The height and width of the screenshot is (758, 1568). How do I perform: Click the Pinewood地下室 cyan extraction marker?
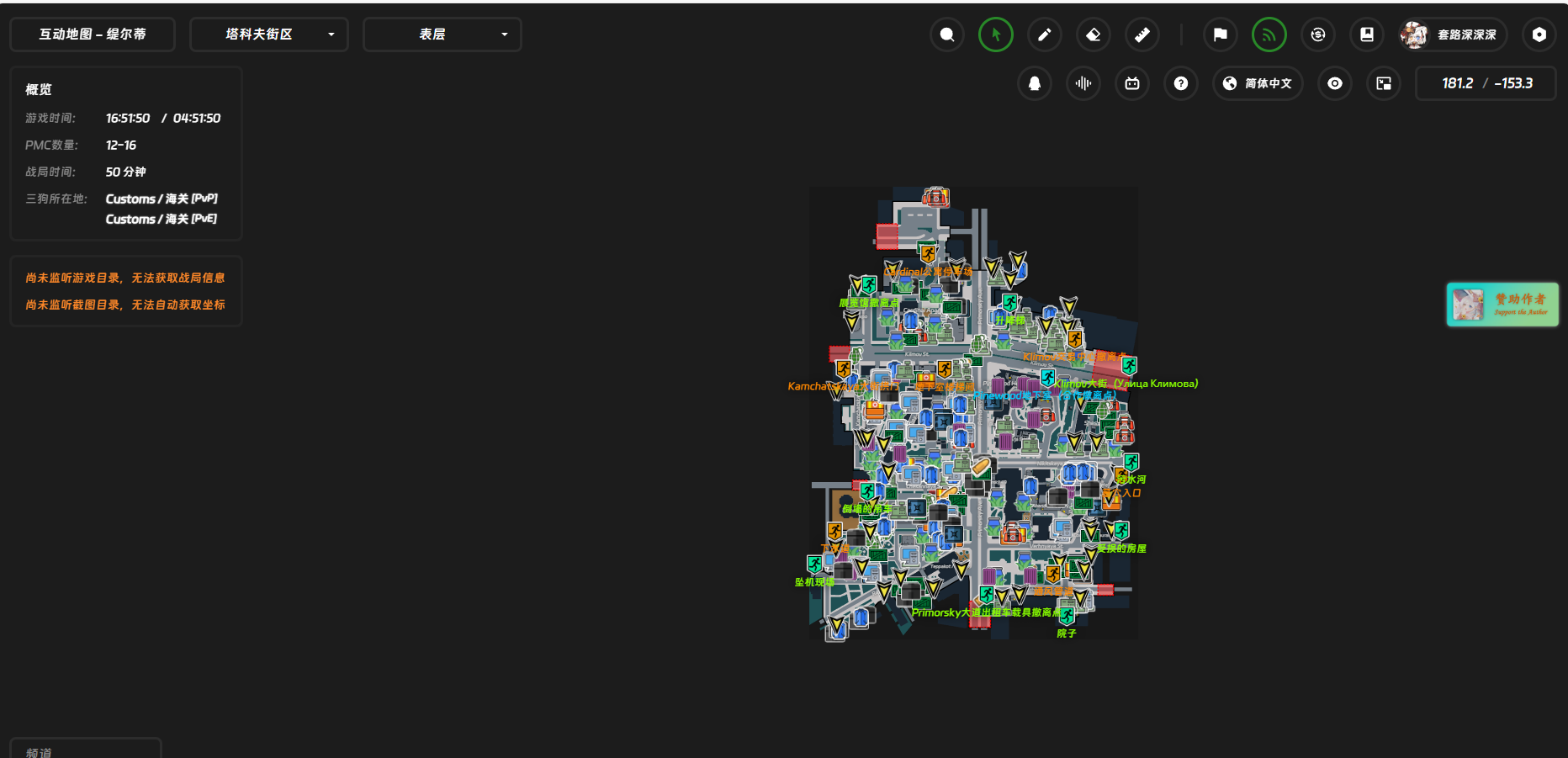[x=1048, y=378]
